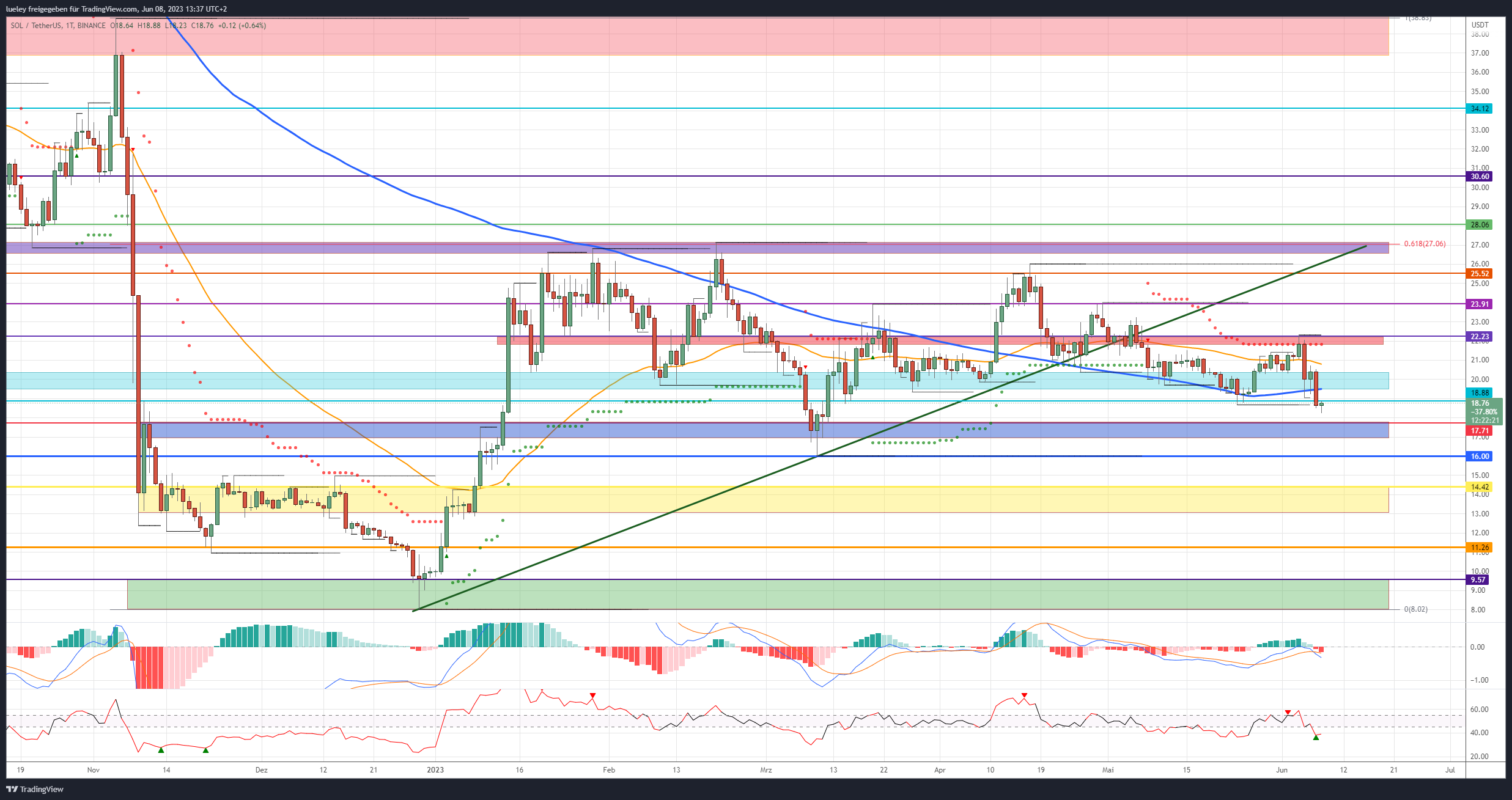
Task: Select the 11.26 orange price label
Action: [x=1480, y=548]
